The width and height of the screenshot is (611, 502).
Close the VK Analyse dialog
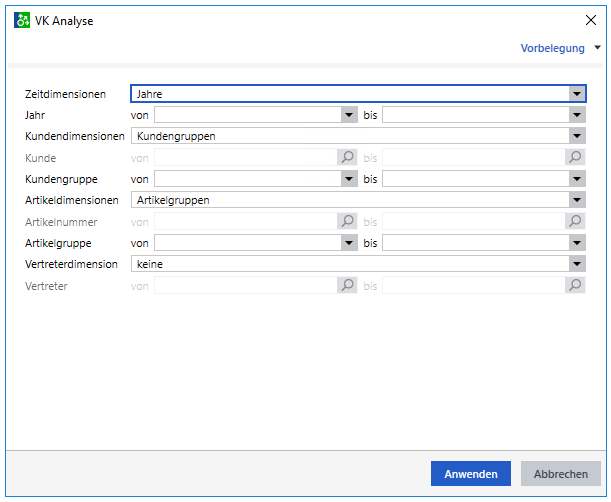pyautogui.click(x=591, y=20)
